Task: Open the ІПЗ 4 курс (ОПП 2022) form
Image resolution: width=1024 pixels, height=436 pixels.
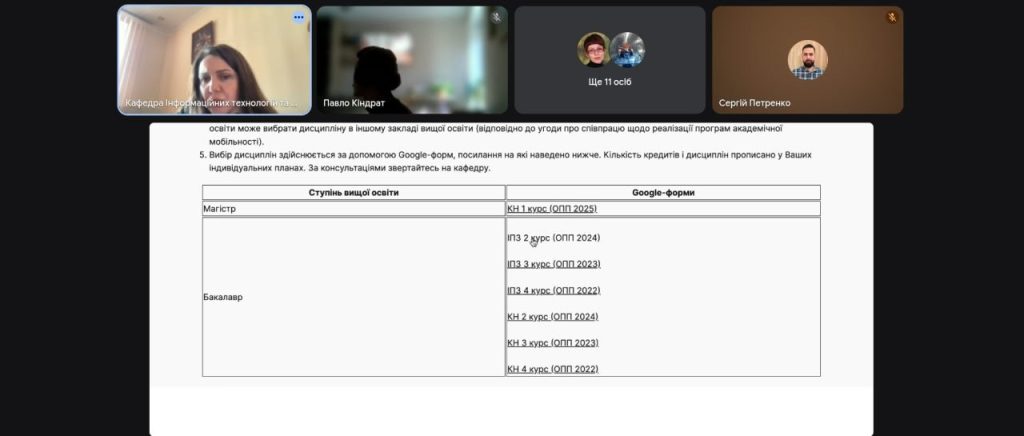Action: (553, 290)
